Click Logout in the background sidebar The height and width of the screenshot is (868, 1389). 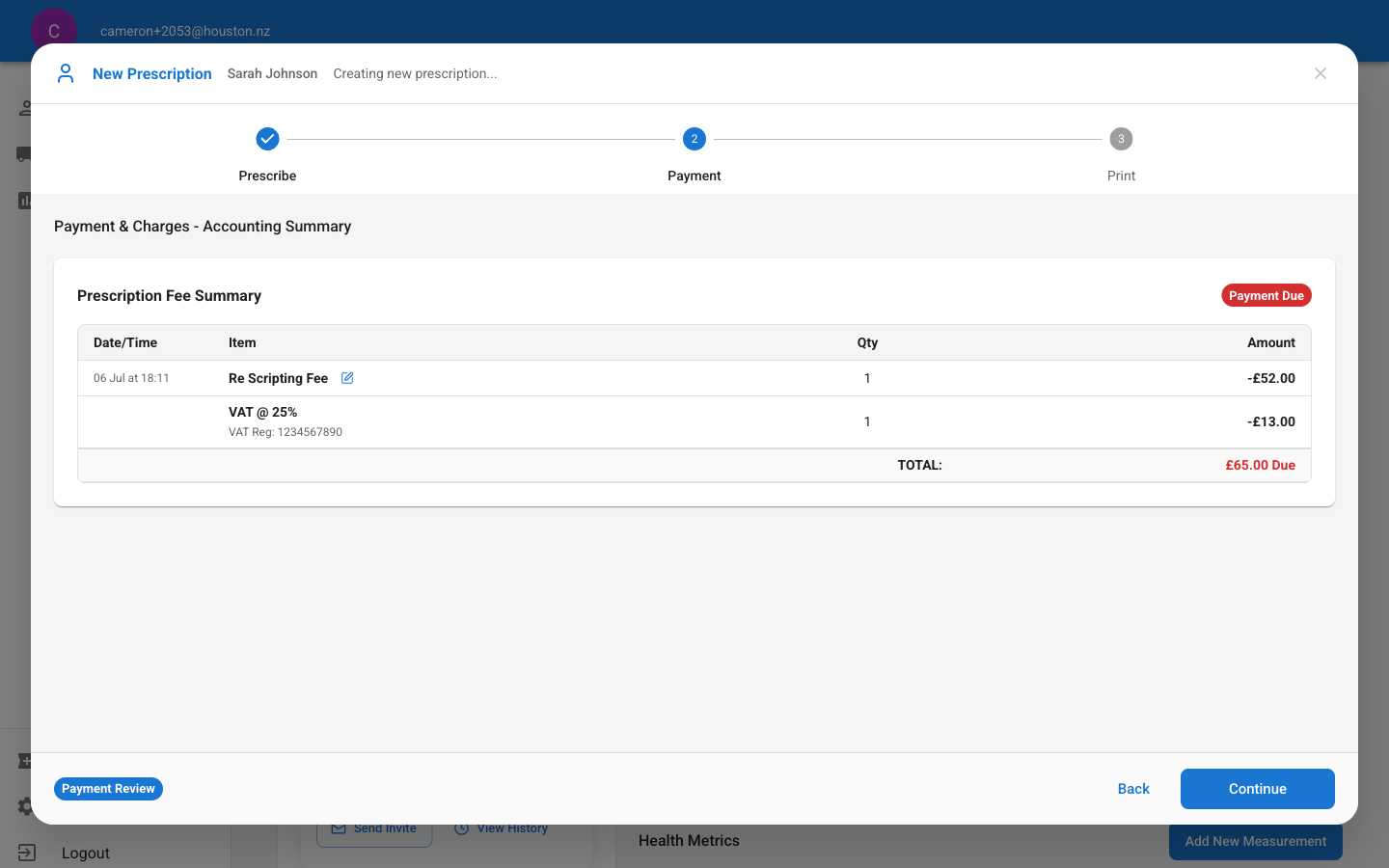coord(86,853)
